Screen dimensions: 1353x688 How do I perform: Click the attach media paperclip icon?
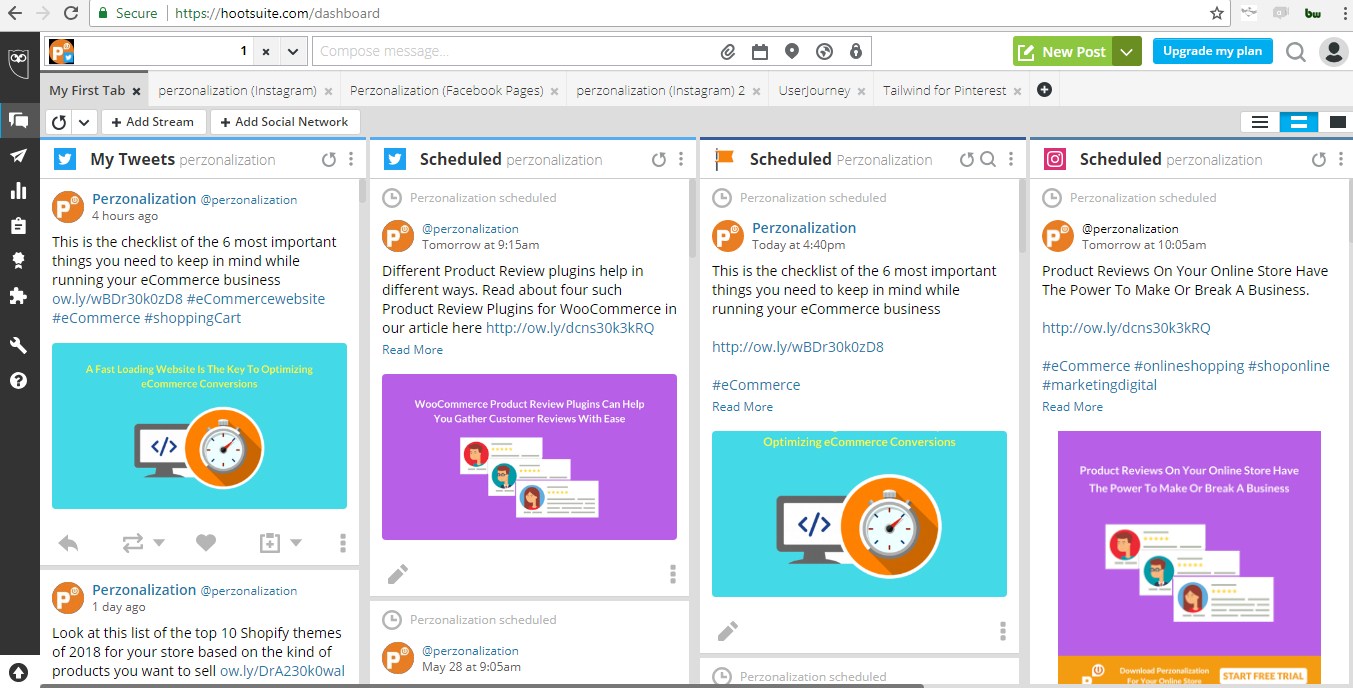tap(728, 51)
